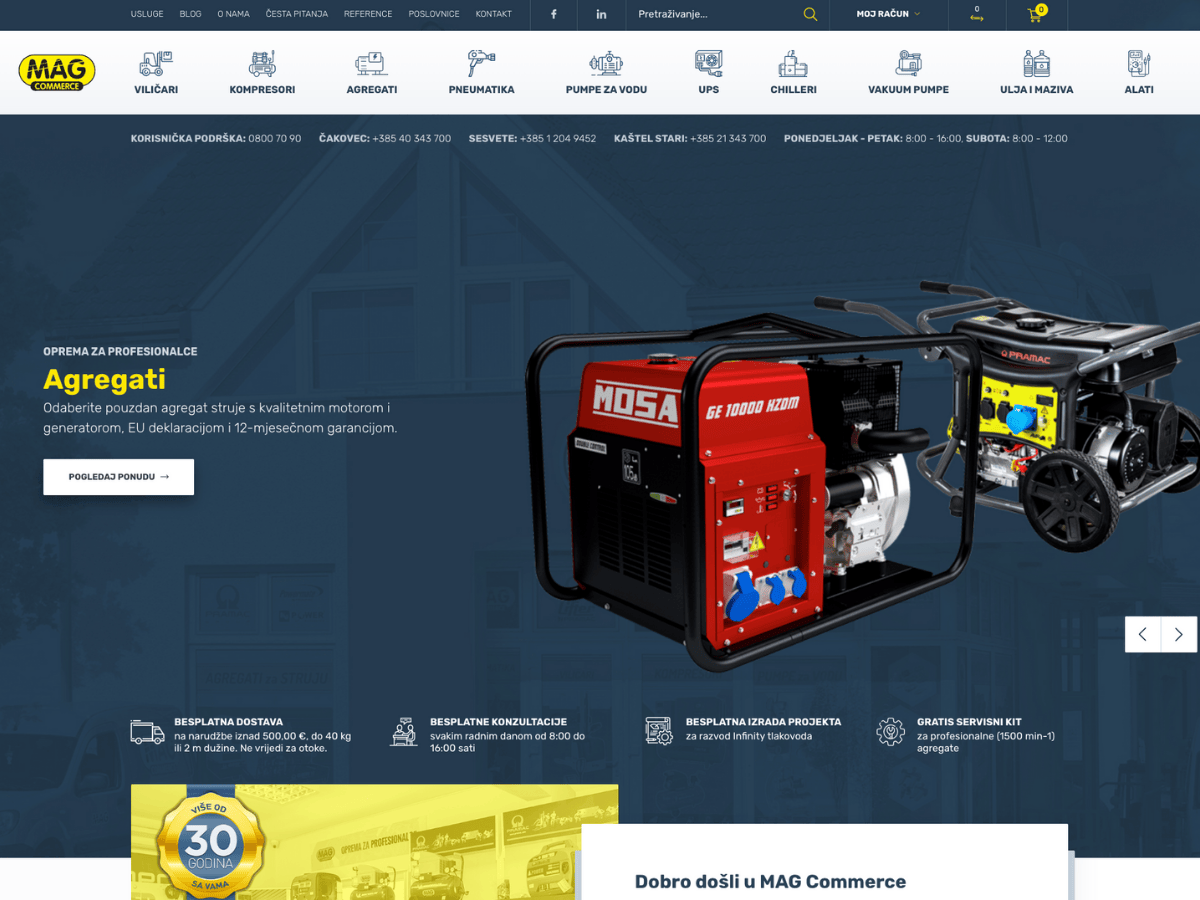Image resolution: width=1200 pixels, height=900 pixels.
Task: Click the PNEUMATIKA spray gun icon
Action: [481, 63]
